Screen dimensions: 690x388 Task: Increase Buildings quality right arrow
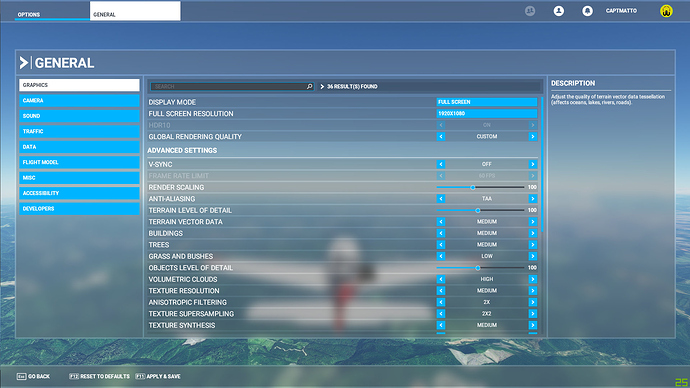click(532, 233)
